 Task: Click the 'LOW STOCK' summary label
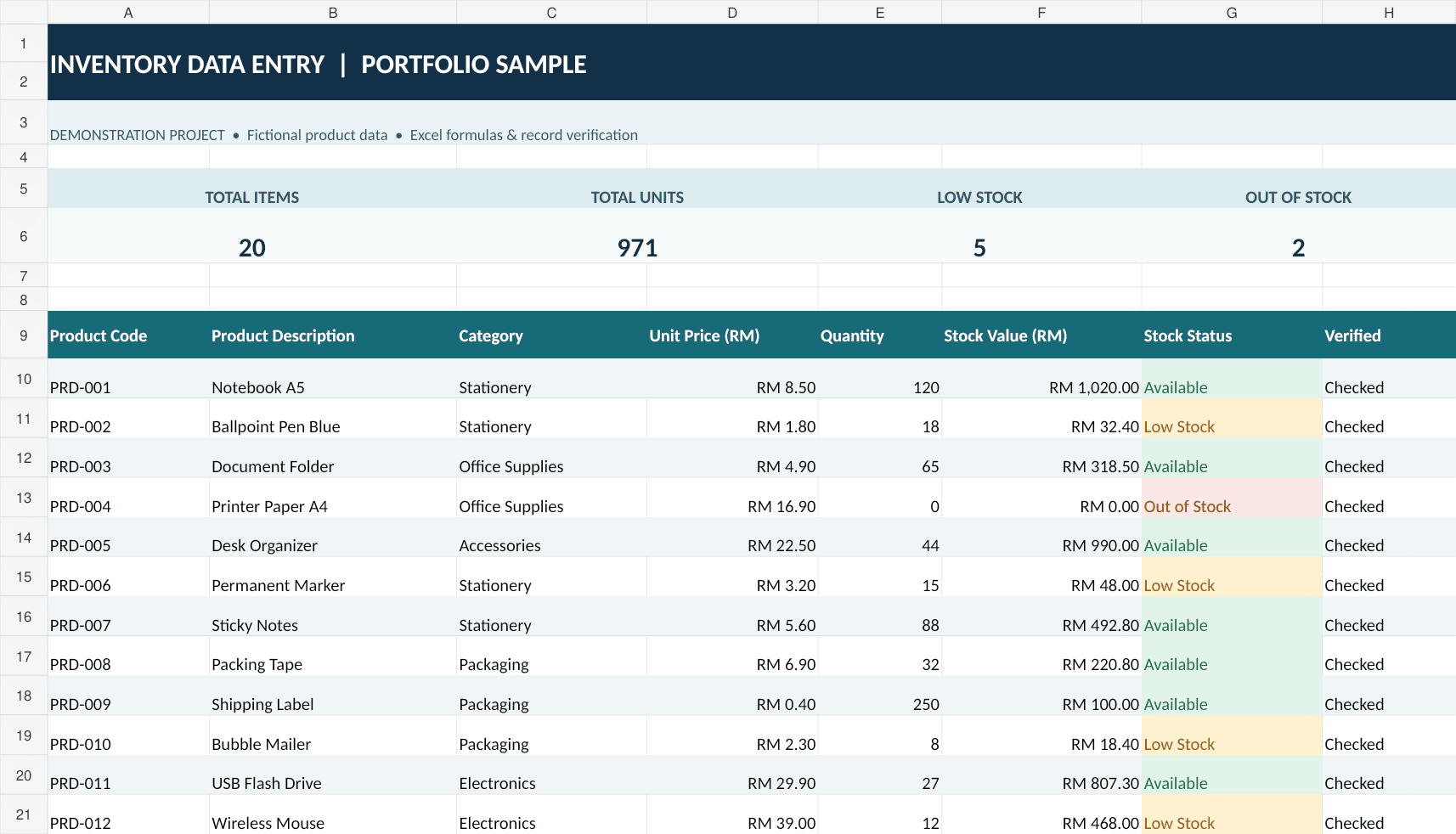pos(979,197)
